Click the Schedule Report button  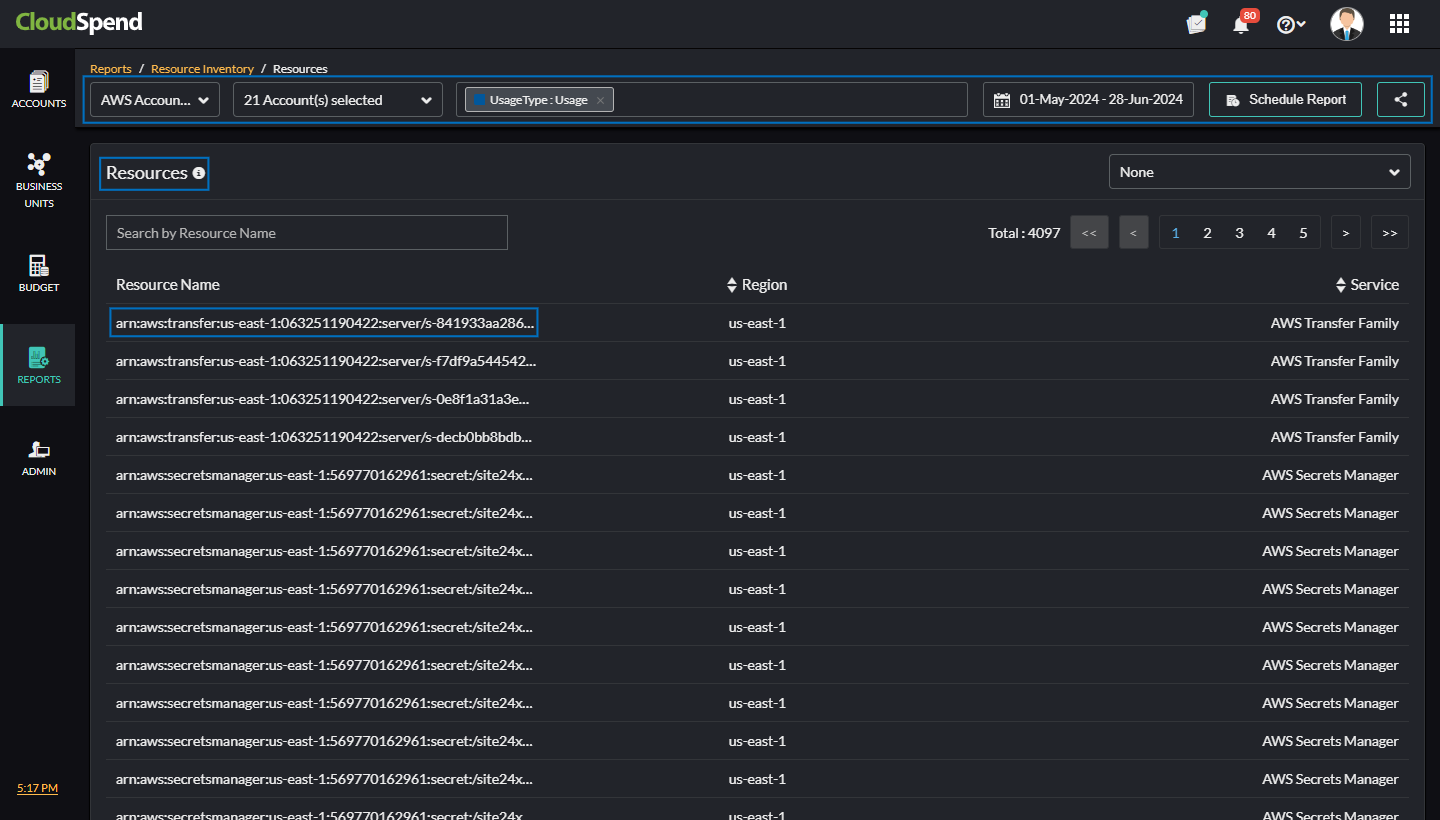[x=1285, y=100]
